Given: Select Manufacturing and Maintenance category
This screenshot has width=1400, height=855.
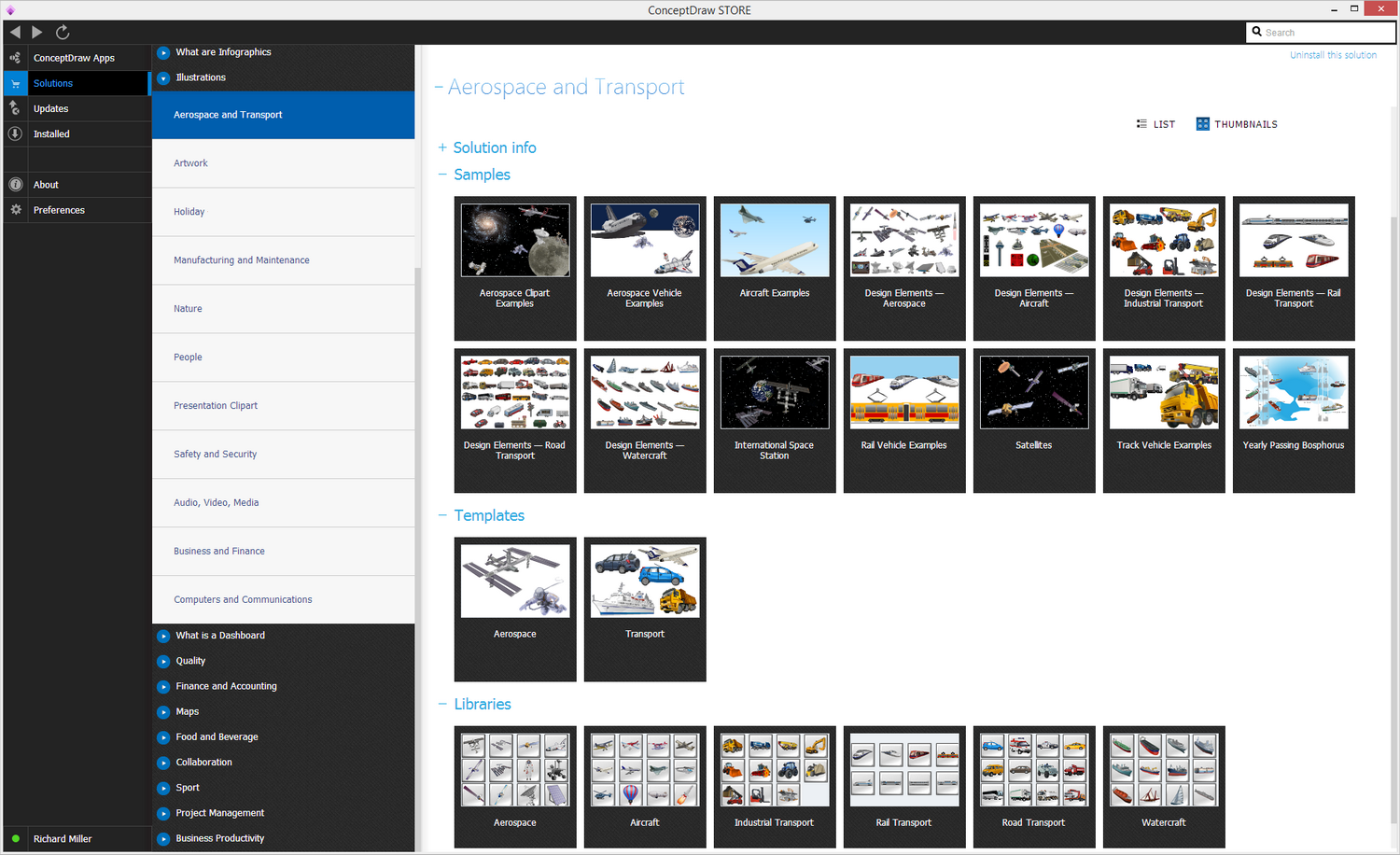Looking at the screenshot, I should (x=241, y=260).
